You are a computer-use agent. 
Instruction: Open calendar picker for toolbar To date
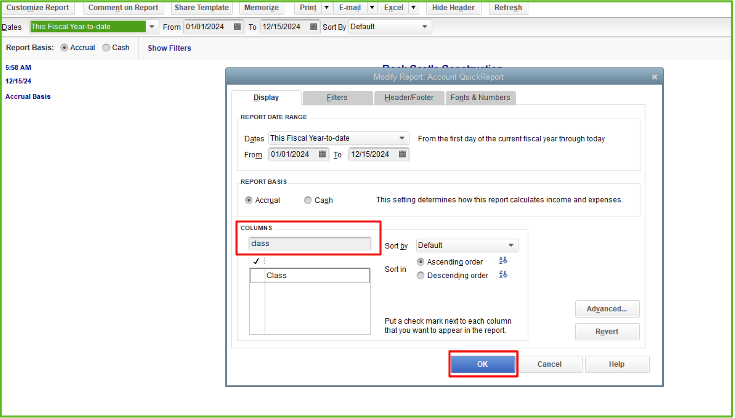[x=314, y=27]
